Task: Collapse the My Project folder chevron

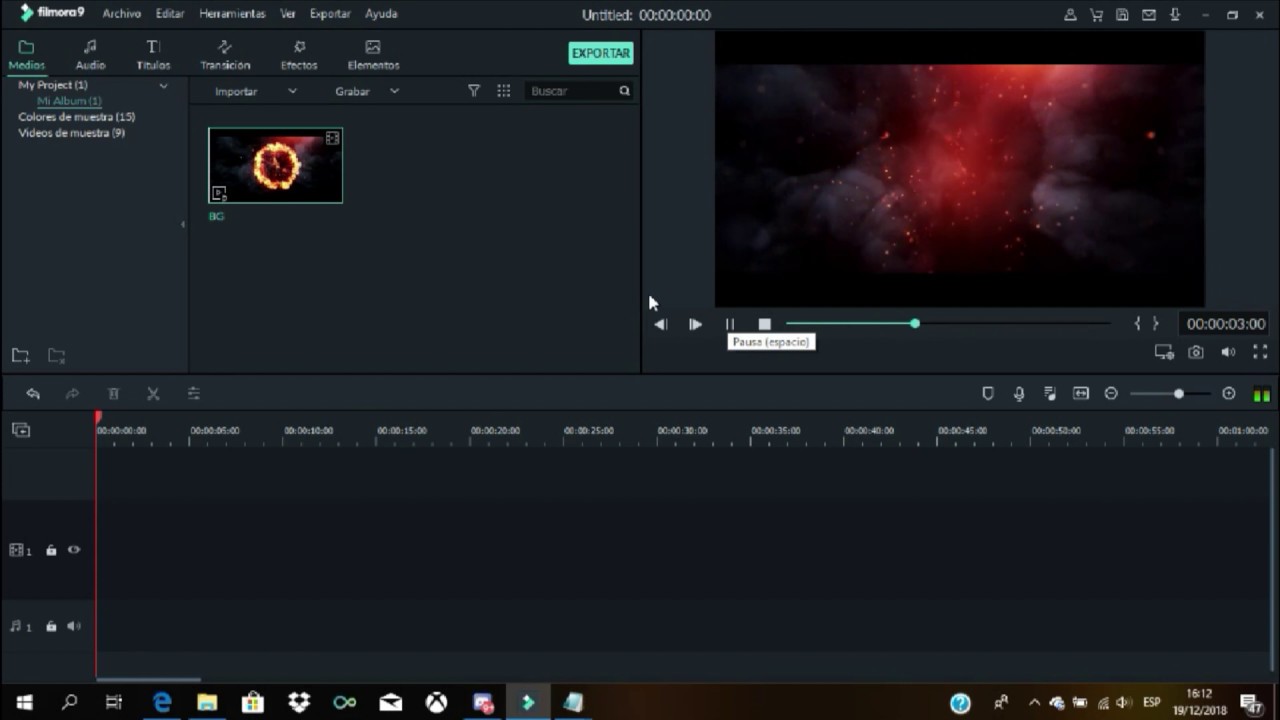Action: (163, 86)
